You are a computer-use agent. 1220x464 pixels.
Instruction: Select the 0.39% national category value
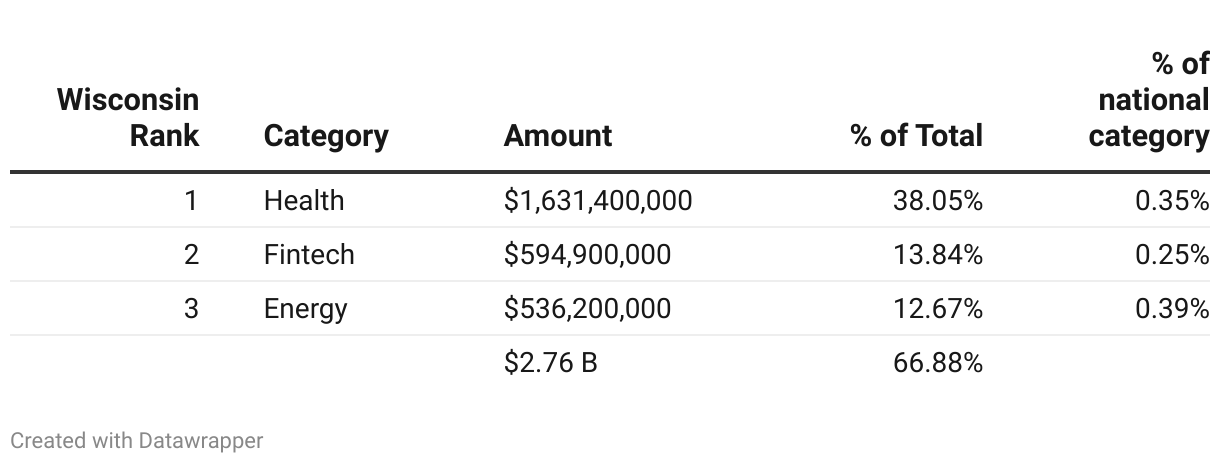[1171, 309]
